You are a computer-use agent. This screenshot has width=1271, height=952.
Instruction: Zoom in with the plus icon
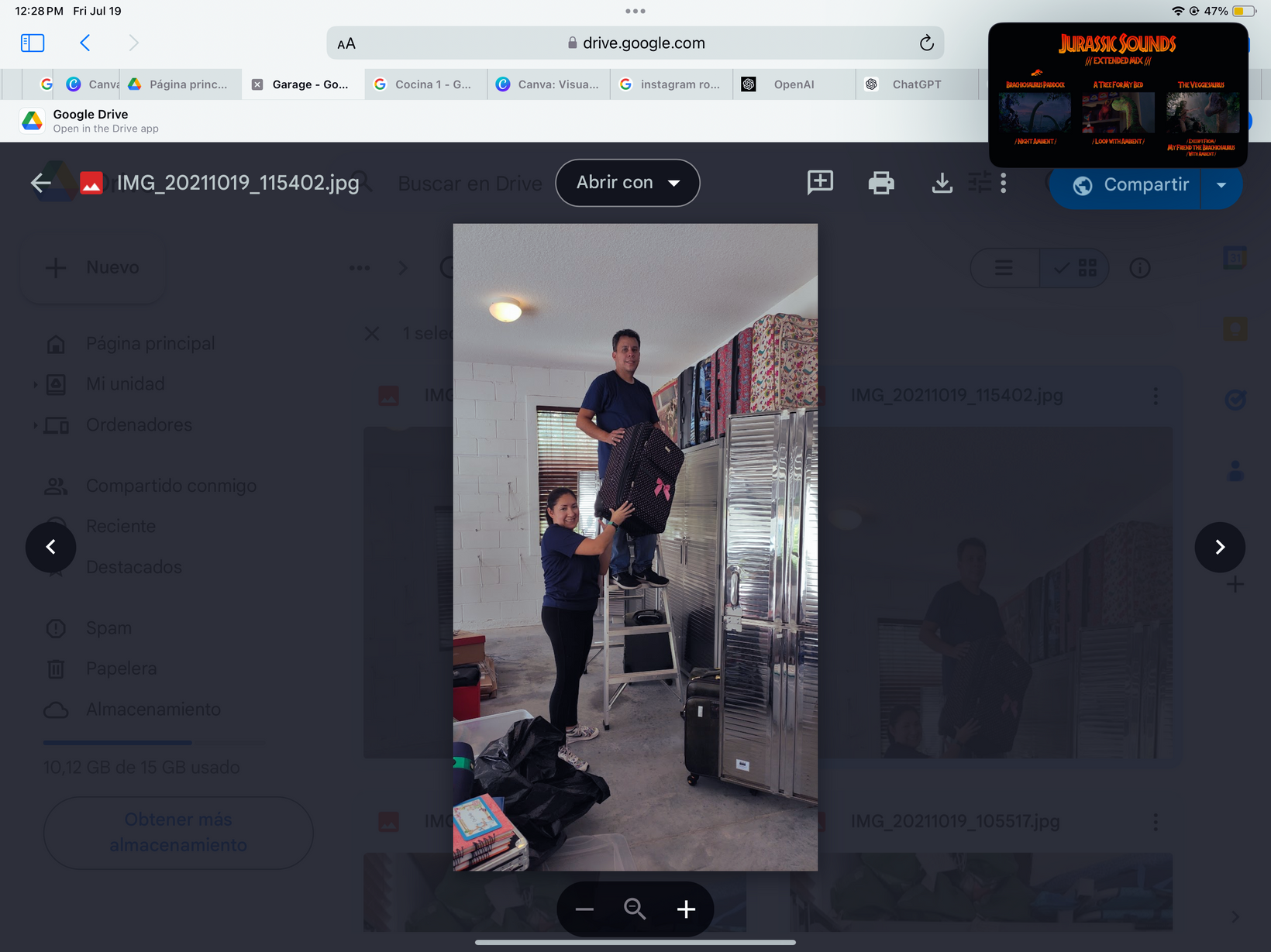686,909
